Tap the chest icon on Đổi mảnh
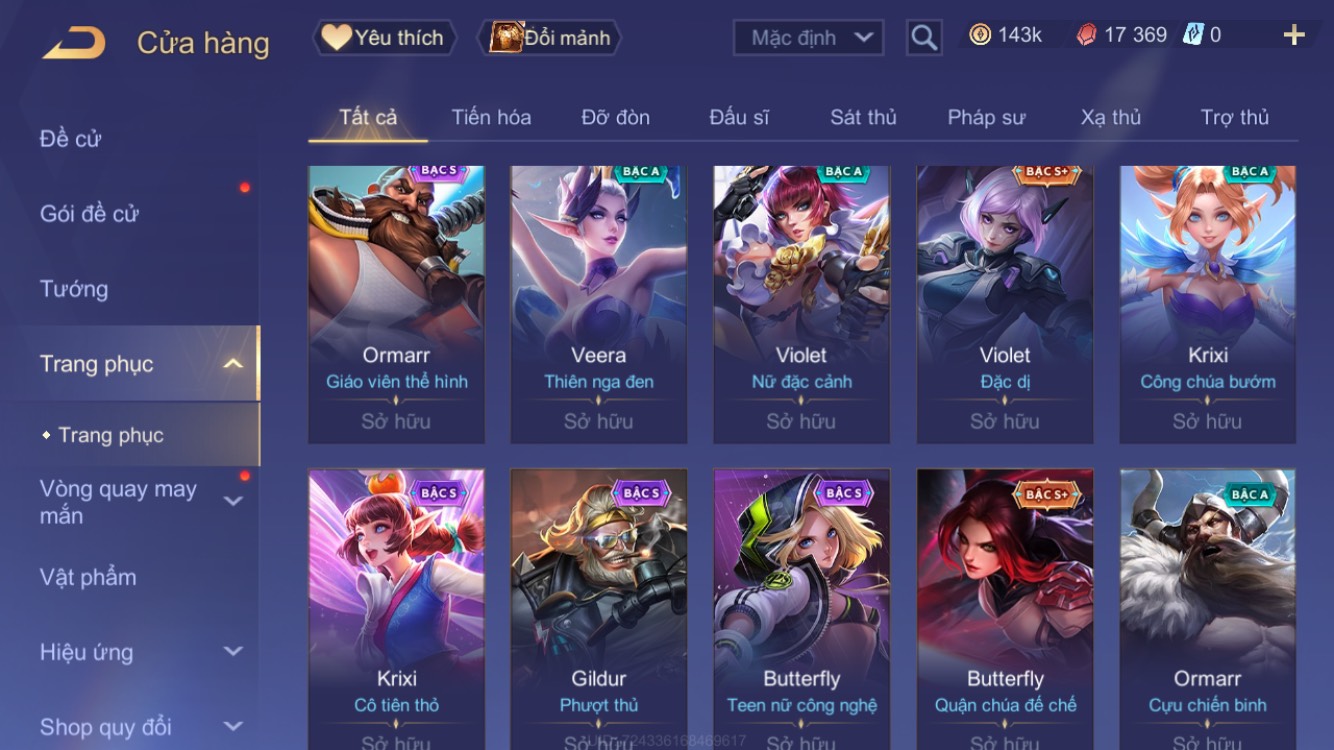The width and height of the screenshot is (1334, 750). click(506, 37)
